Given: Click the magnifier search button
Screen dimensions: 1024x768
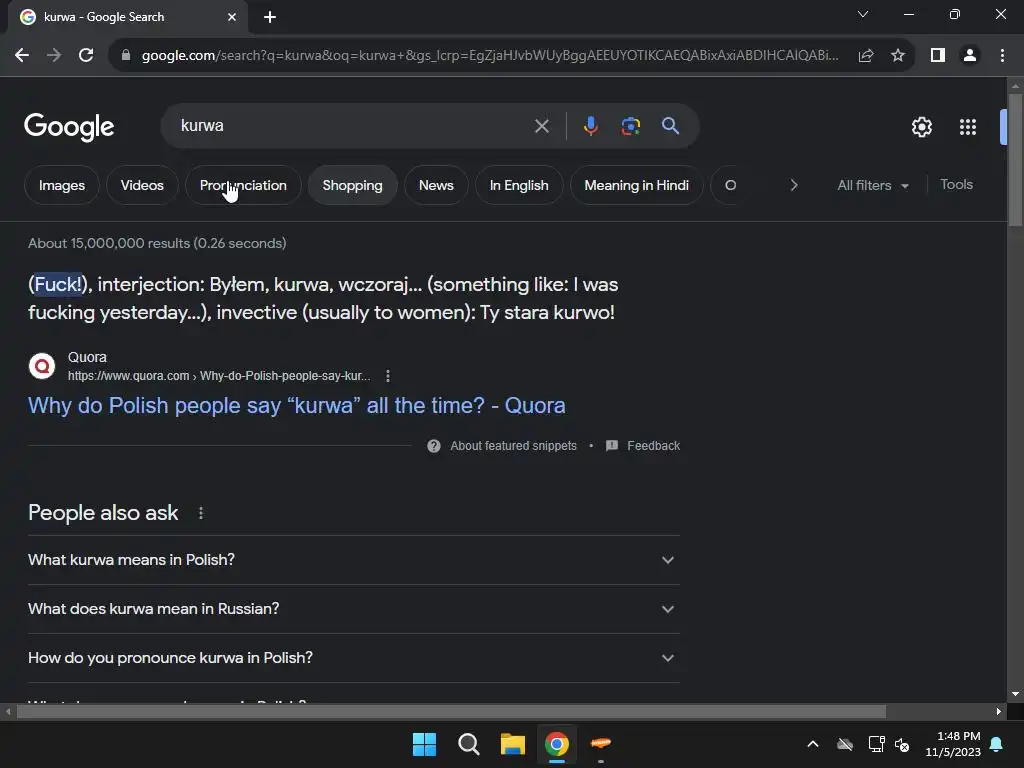Looking at the screenshot, I should [x=670, y=125].
